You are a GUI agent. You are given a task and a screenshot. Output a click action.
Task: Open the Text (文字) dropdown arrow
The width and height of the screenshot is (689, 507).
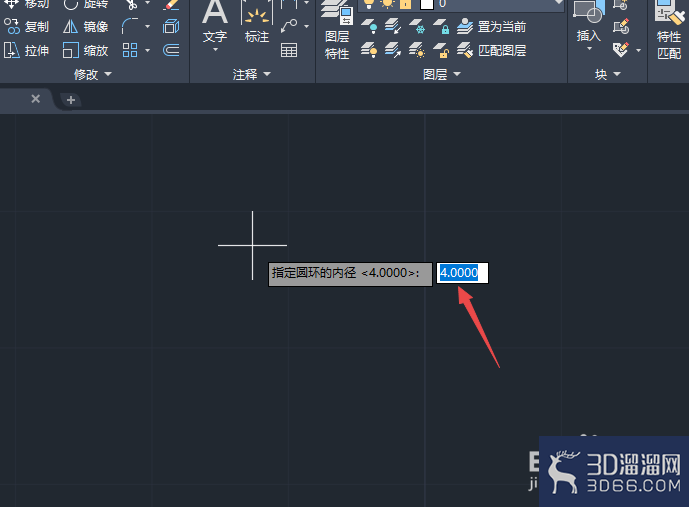(215, 50)
